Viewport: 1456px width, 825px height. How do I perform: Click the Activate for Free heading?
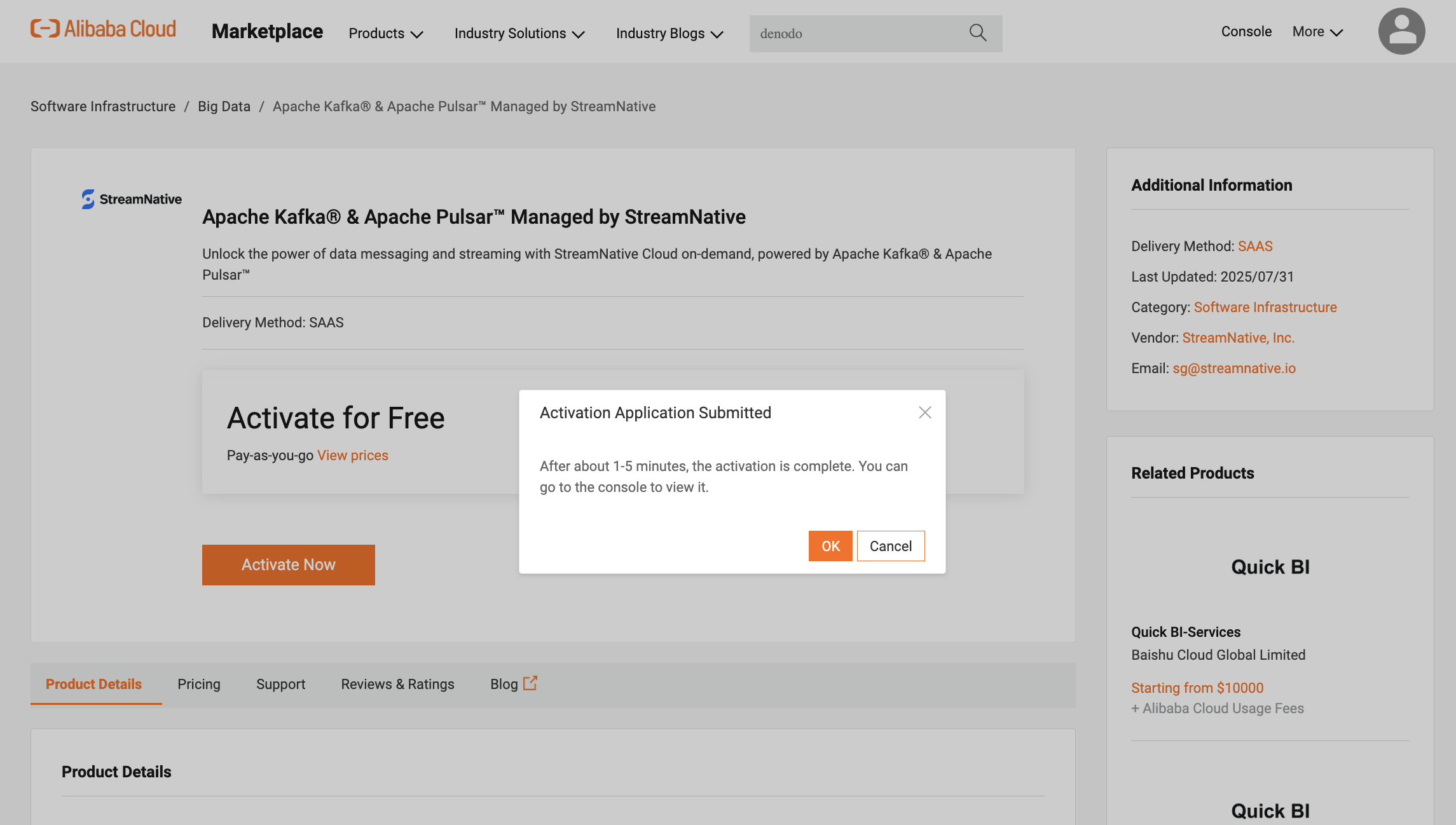click(x=336, y=418)
